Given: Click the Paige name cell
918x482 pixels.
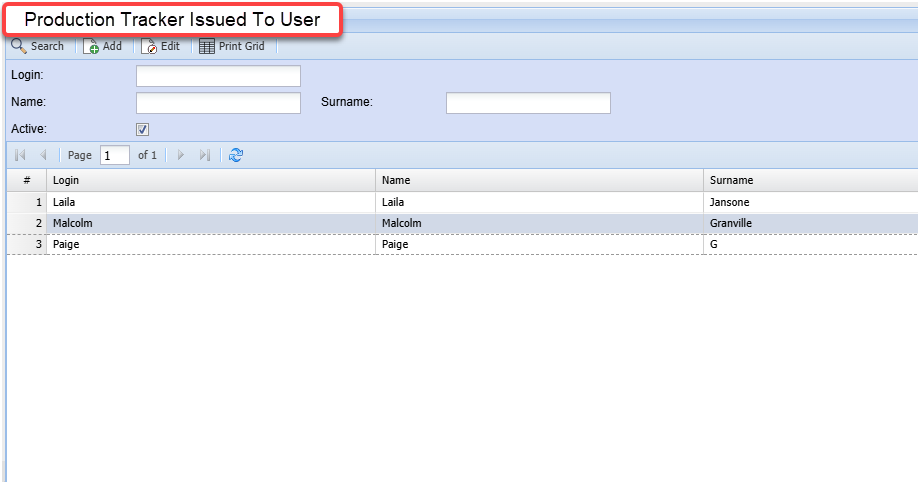Looking at the screenshot, I should (x=539, y=244).
